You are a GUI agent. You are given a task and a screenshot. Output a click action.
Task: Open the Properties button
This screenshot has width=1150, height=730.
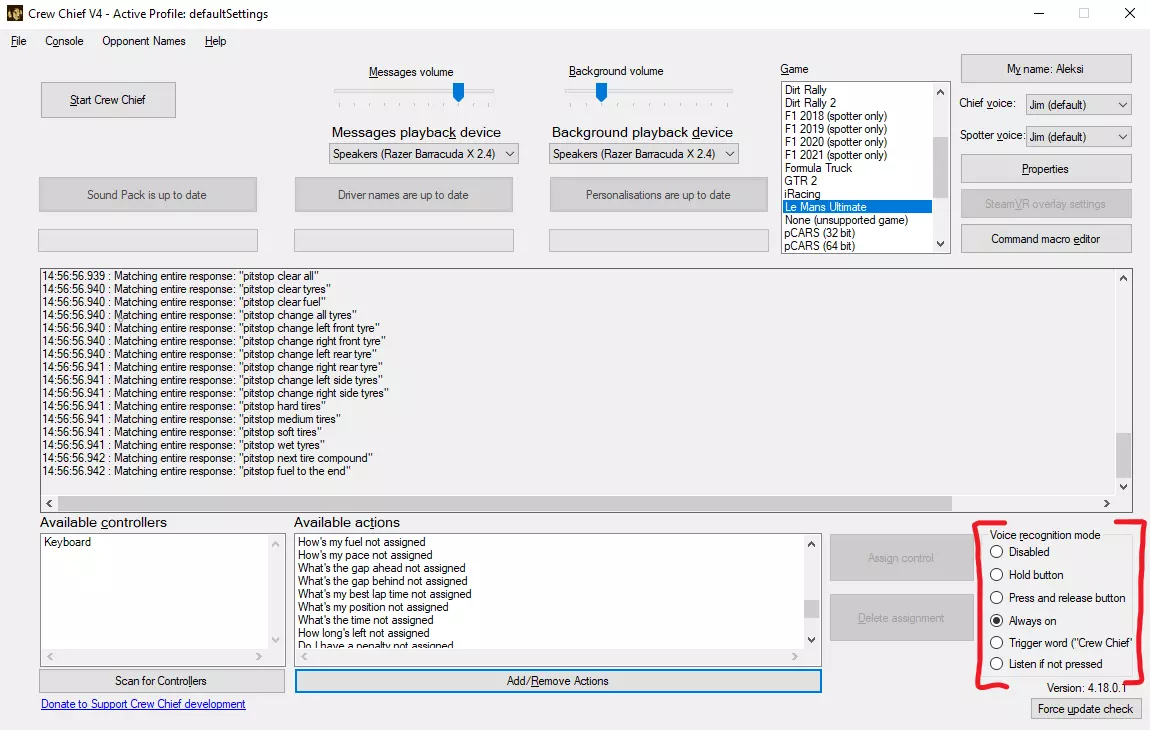point(1046,169)
